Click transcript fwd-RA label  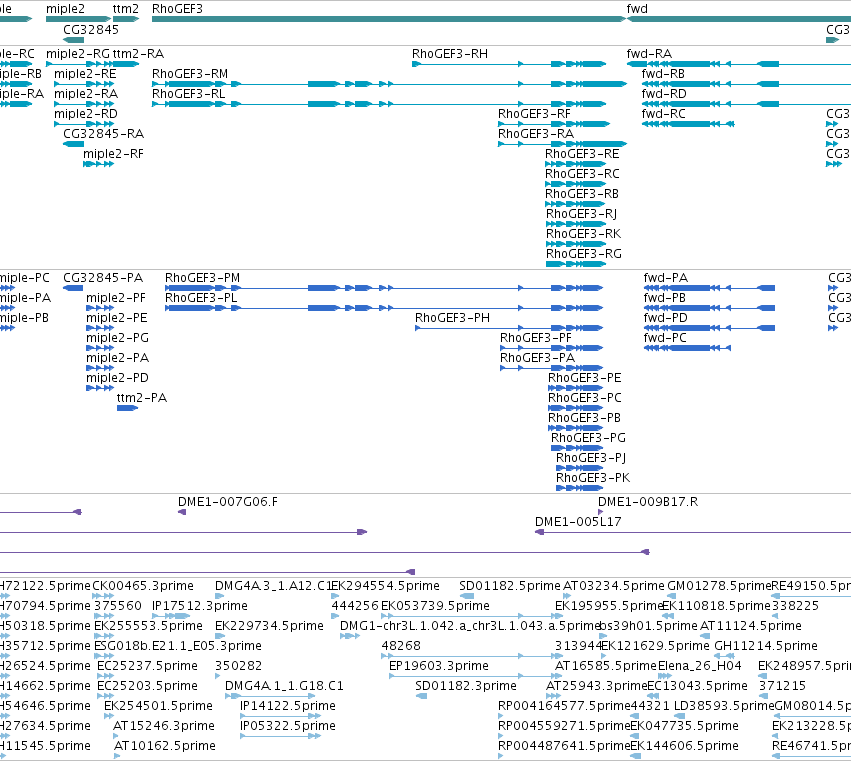(649, 54)
